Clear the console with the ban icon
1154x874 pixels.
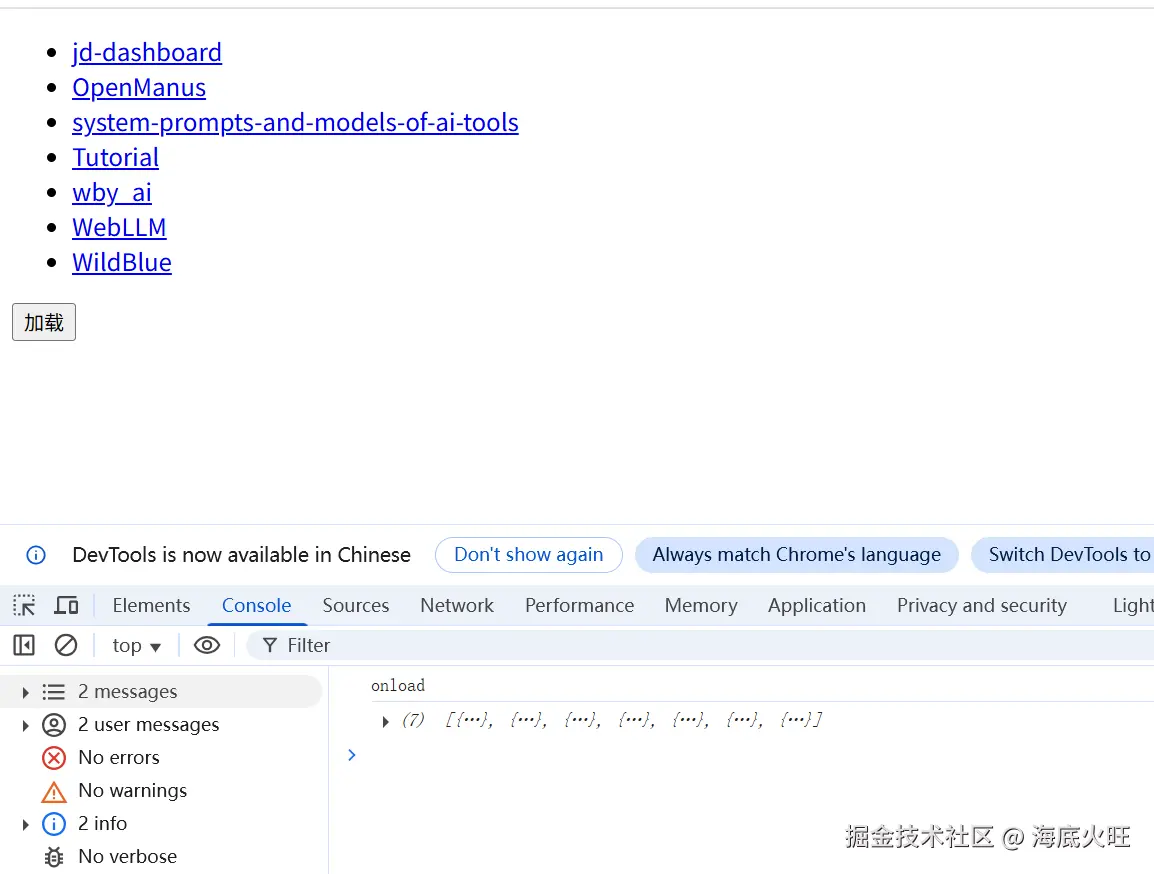click(x=66, y=645)
